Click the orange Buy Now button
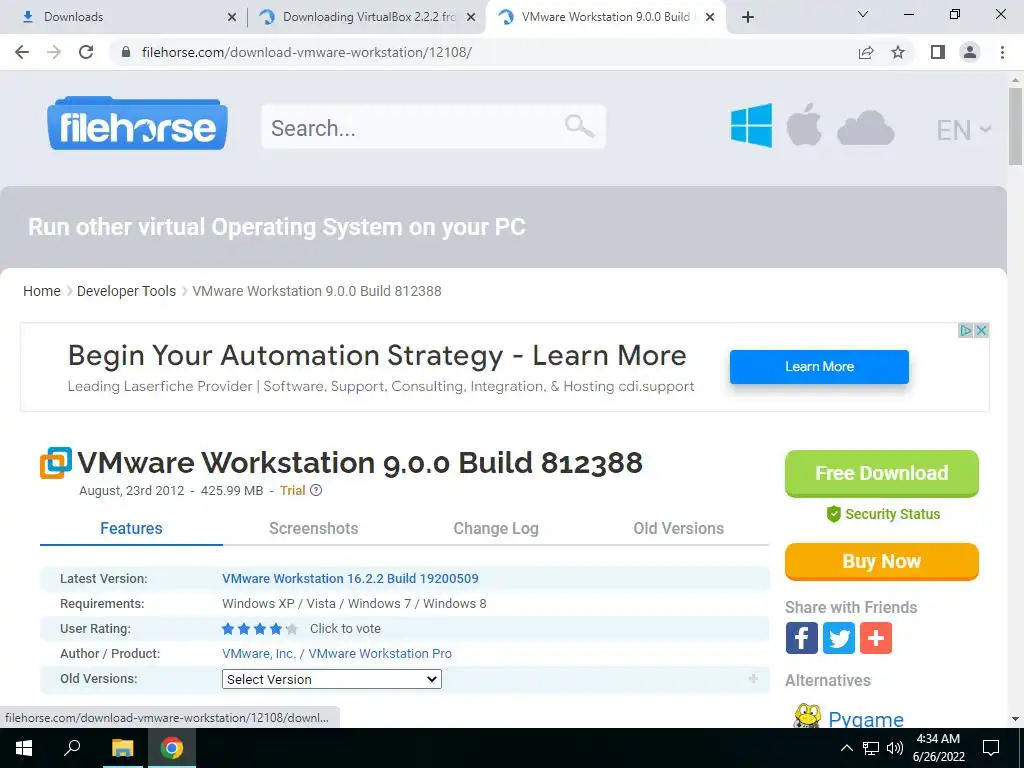This screenshot has width=1024, height=768. click(882, 562)
